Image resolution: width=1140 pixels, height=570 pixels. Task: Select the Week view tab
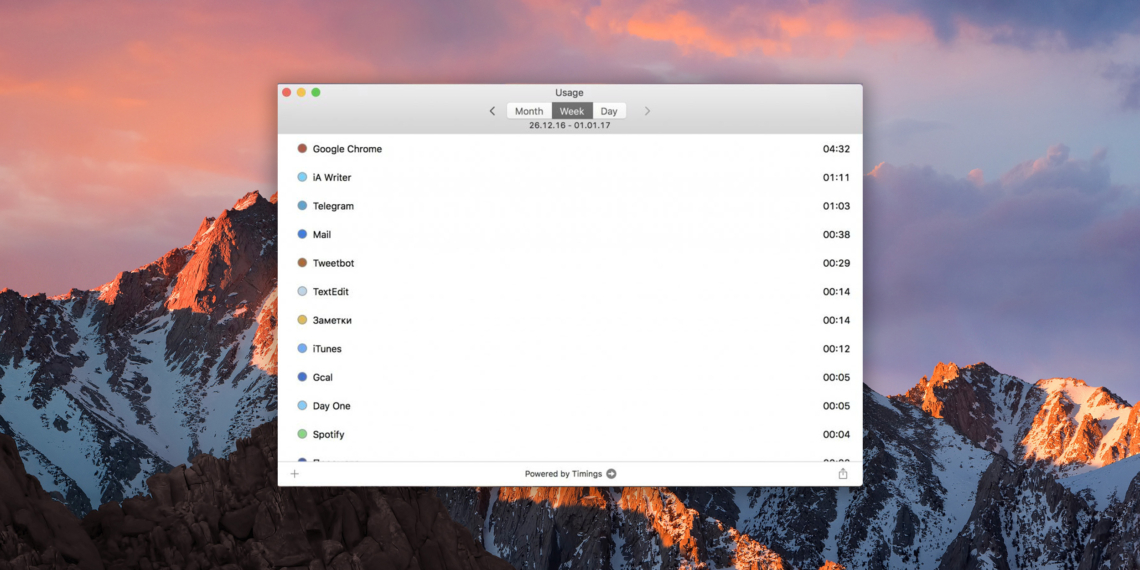(572, 111)
